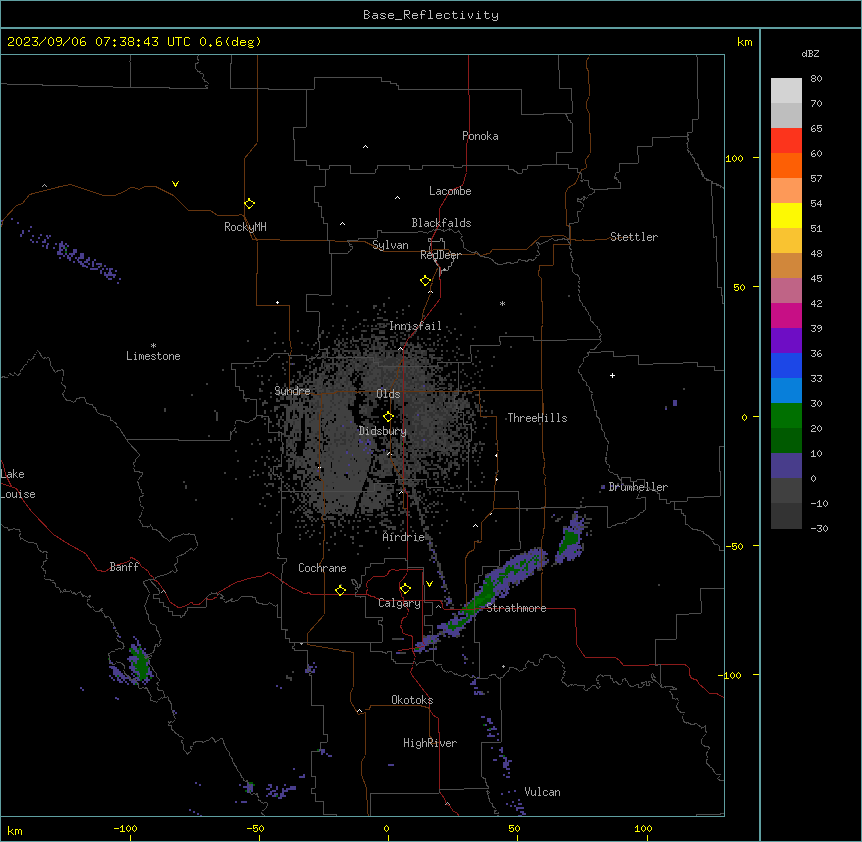Screen dimensions: 862x842
Task: Click the Drumheller label
Action: (x=638, y=487)
